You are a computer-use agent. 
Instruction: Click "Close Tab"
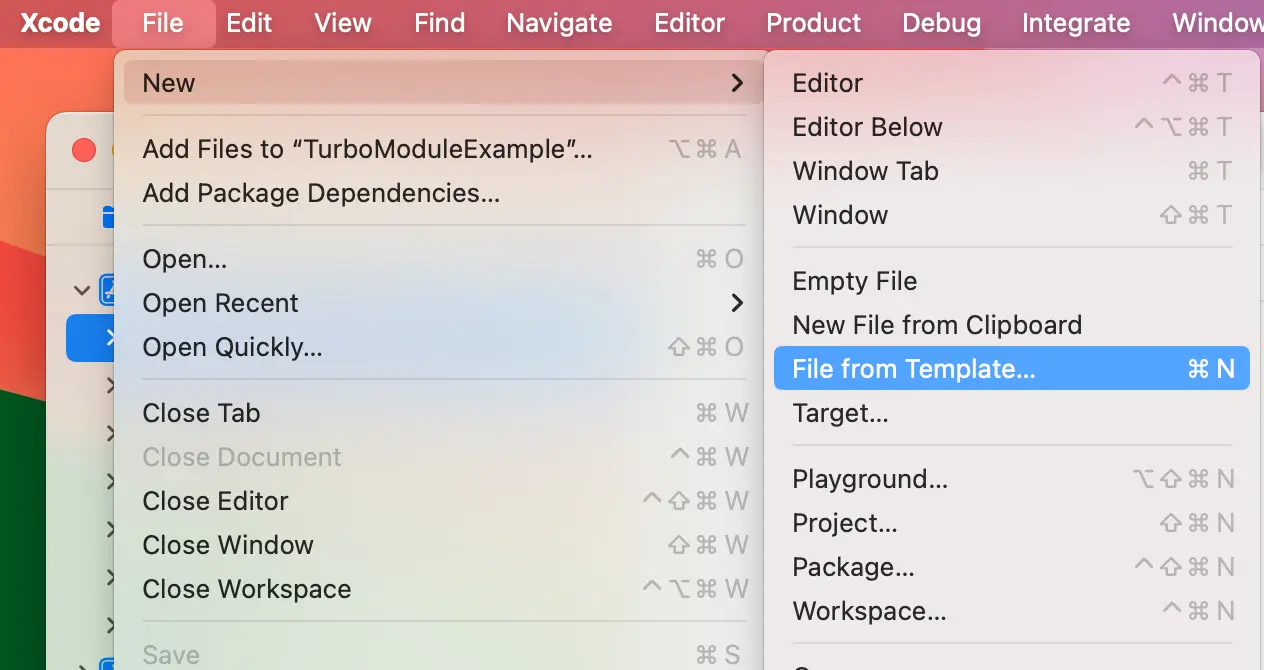[202, 413]
